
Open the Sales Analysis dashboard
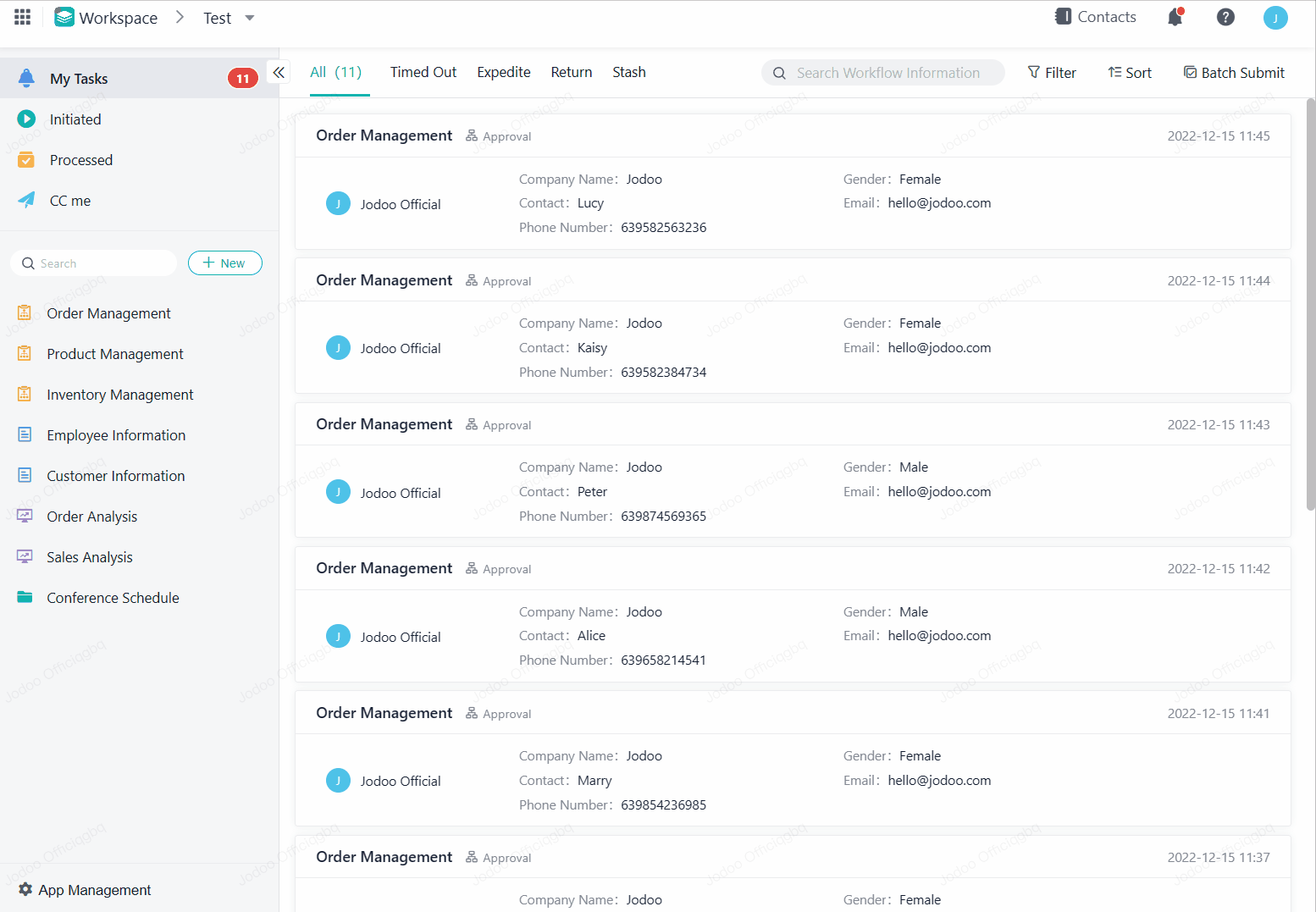coord(90,557)
